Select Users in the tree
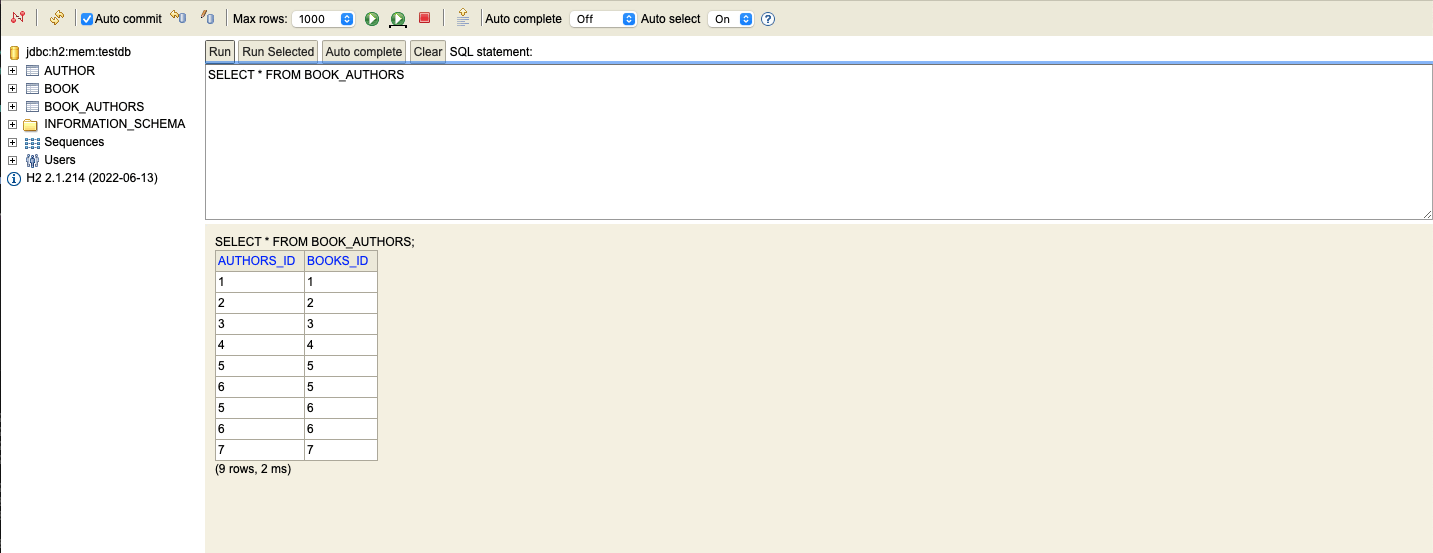The image size is (1433, 553). click(60, 160)
